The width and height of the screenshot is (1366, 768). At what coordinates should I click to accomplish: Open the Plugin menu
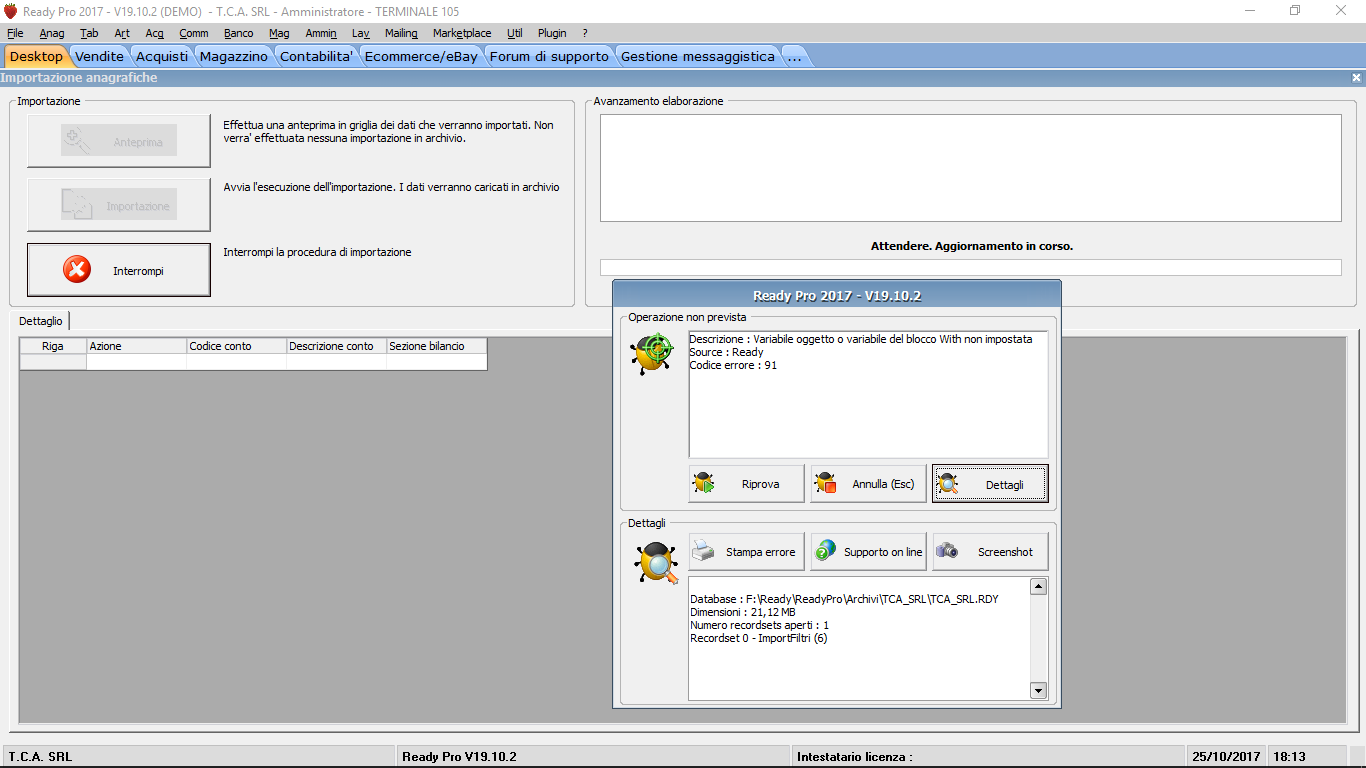[552, 33]
